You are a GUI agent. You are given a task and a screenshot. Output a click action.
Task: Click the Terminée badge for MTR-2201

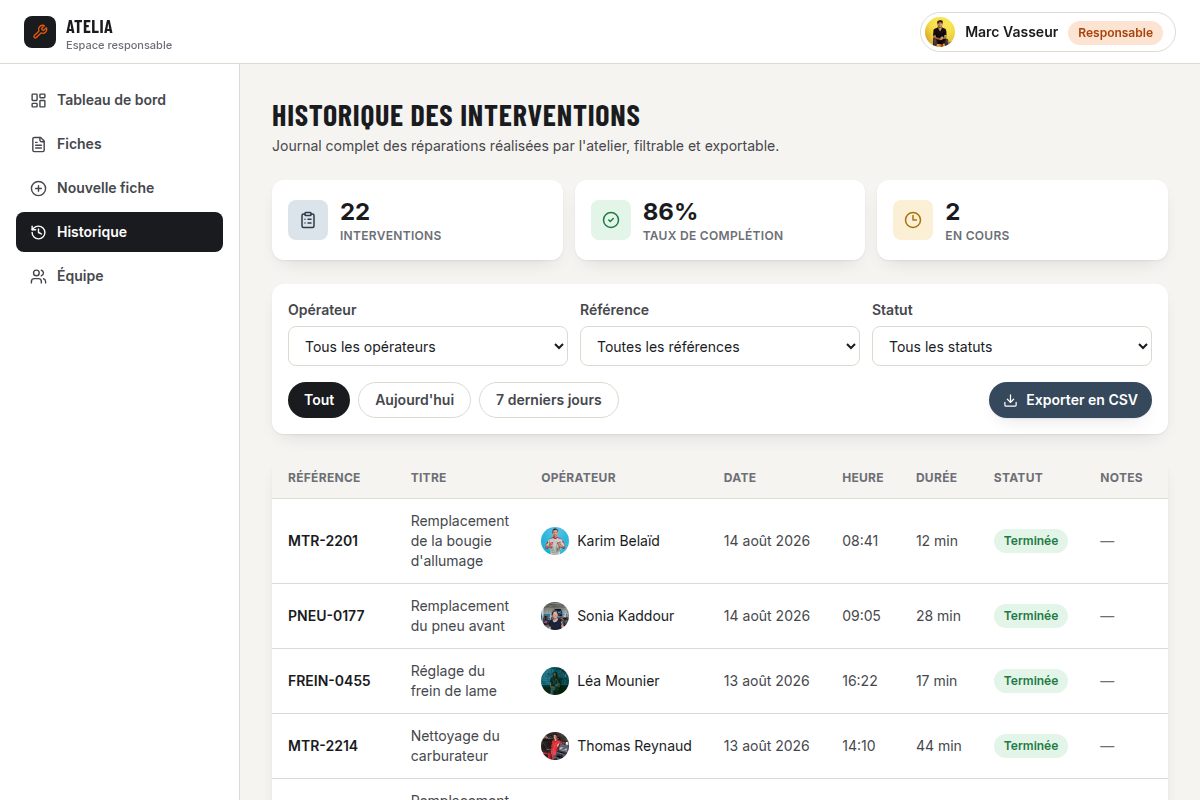[1031, 541]
